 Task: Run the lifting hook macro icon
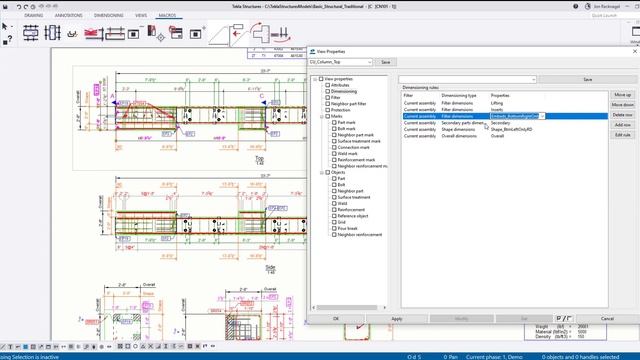click(72, 33)
